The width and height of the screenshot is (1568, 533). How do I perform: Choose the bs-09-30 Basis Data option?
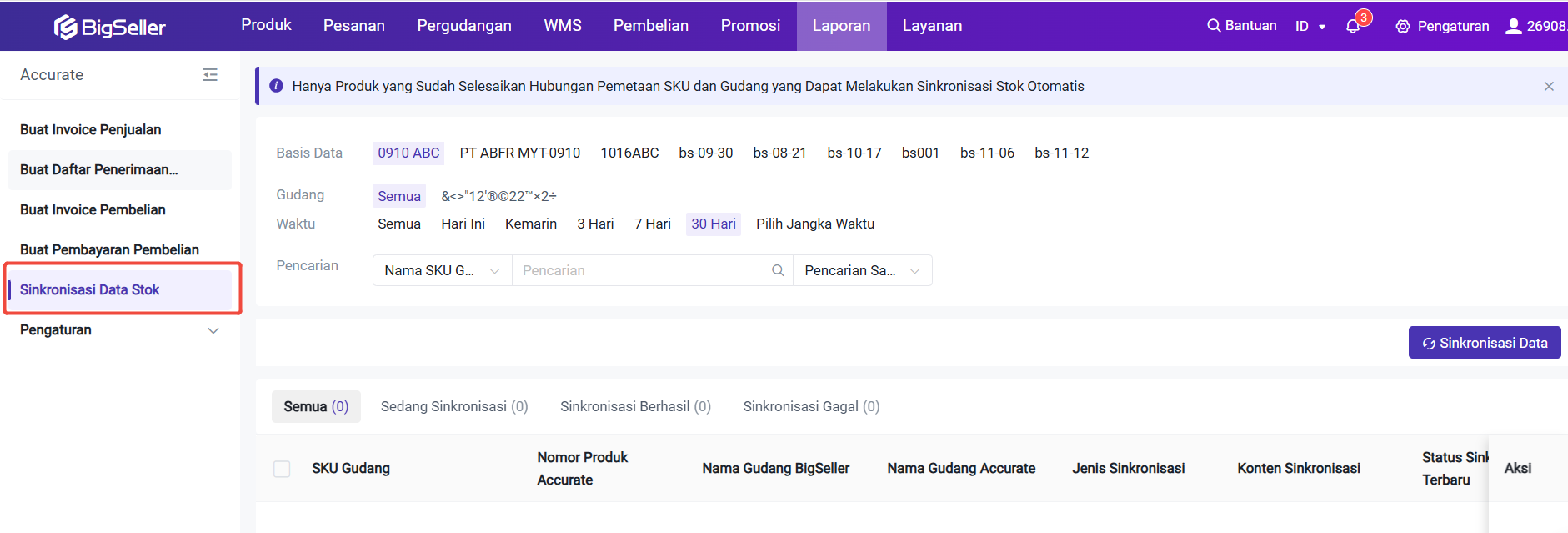705,153
